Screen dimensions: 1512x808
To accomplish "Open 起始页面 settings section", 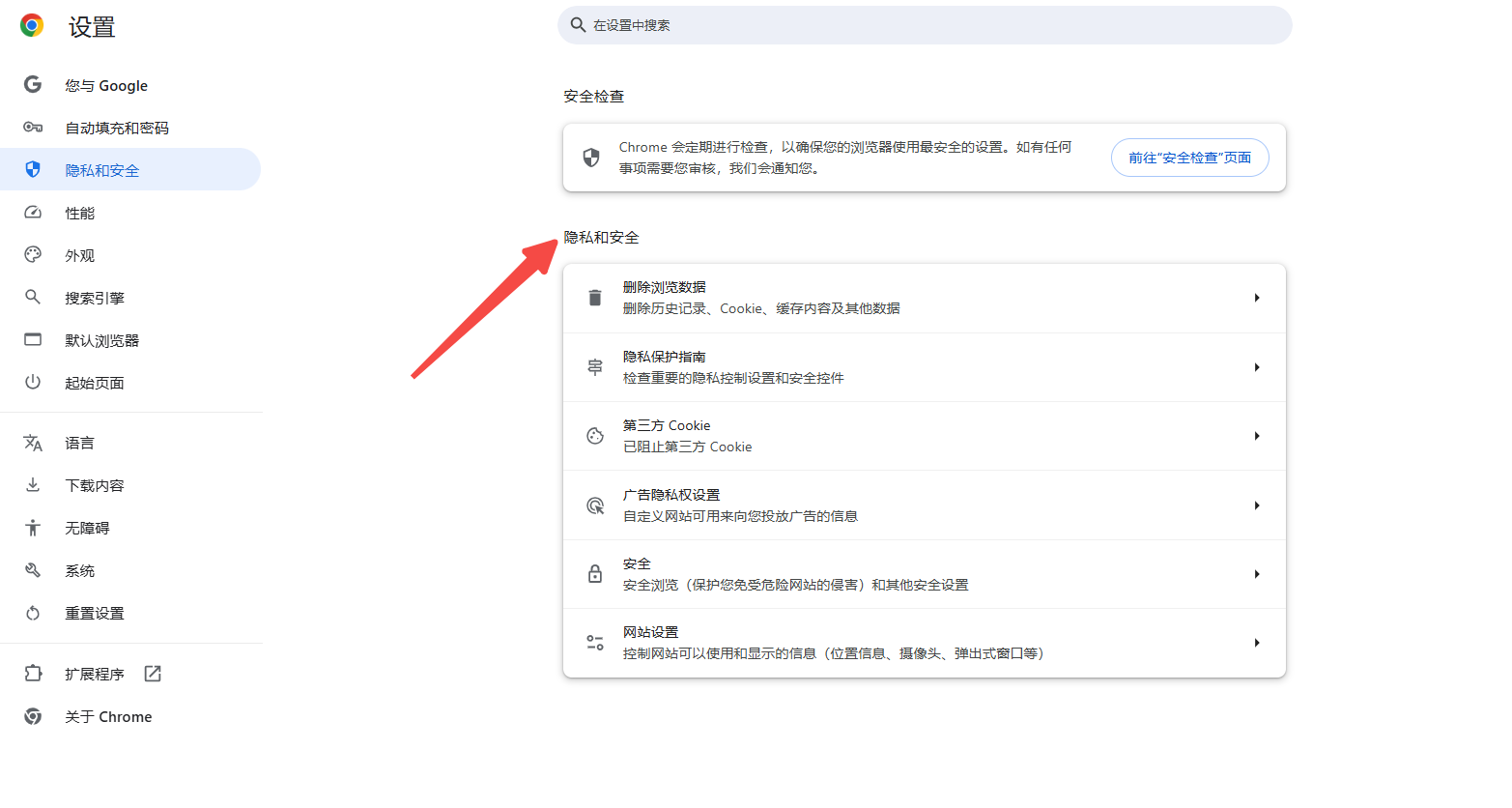I will click(x=130, y=383).
